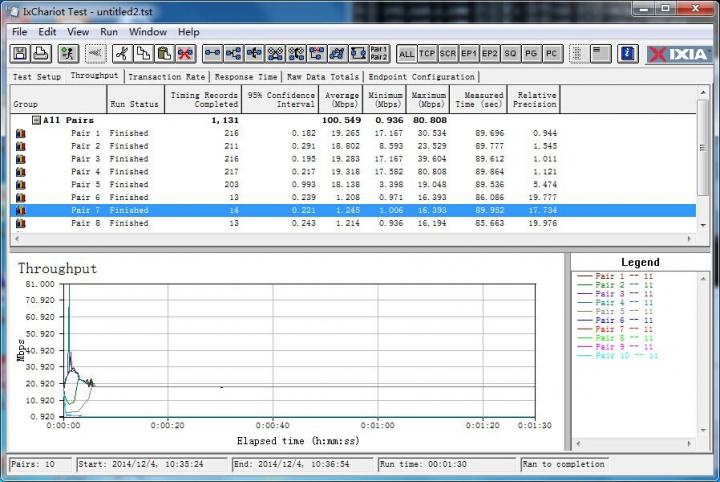The width and height of the screenshot is (720, 482).
Task: Click the Ran to completion status field
Action: (565, 465)
